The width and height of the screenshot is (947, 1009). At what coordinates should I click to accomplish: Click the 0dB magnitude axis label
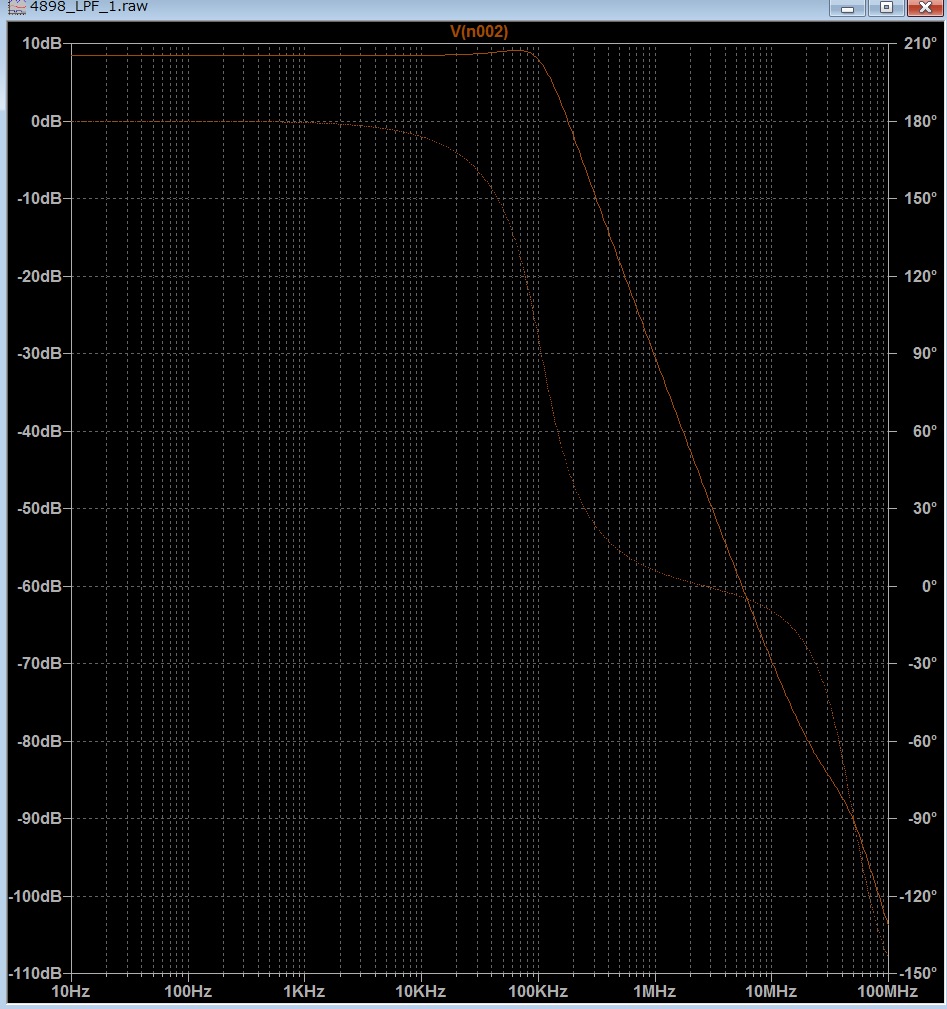pyautogui.click(x=46, y=121)
